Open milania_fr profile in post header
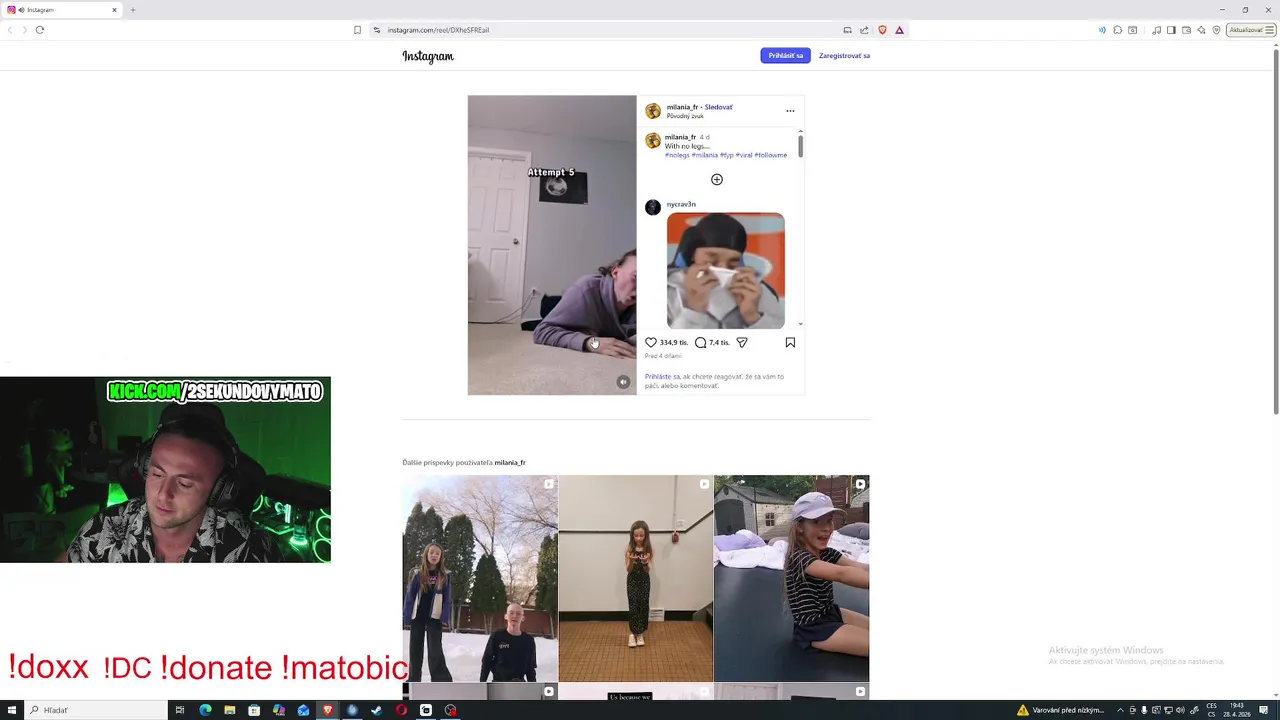This screenshot has height=720, width=1280. 682,107
